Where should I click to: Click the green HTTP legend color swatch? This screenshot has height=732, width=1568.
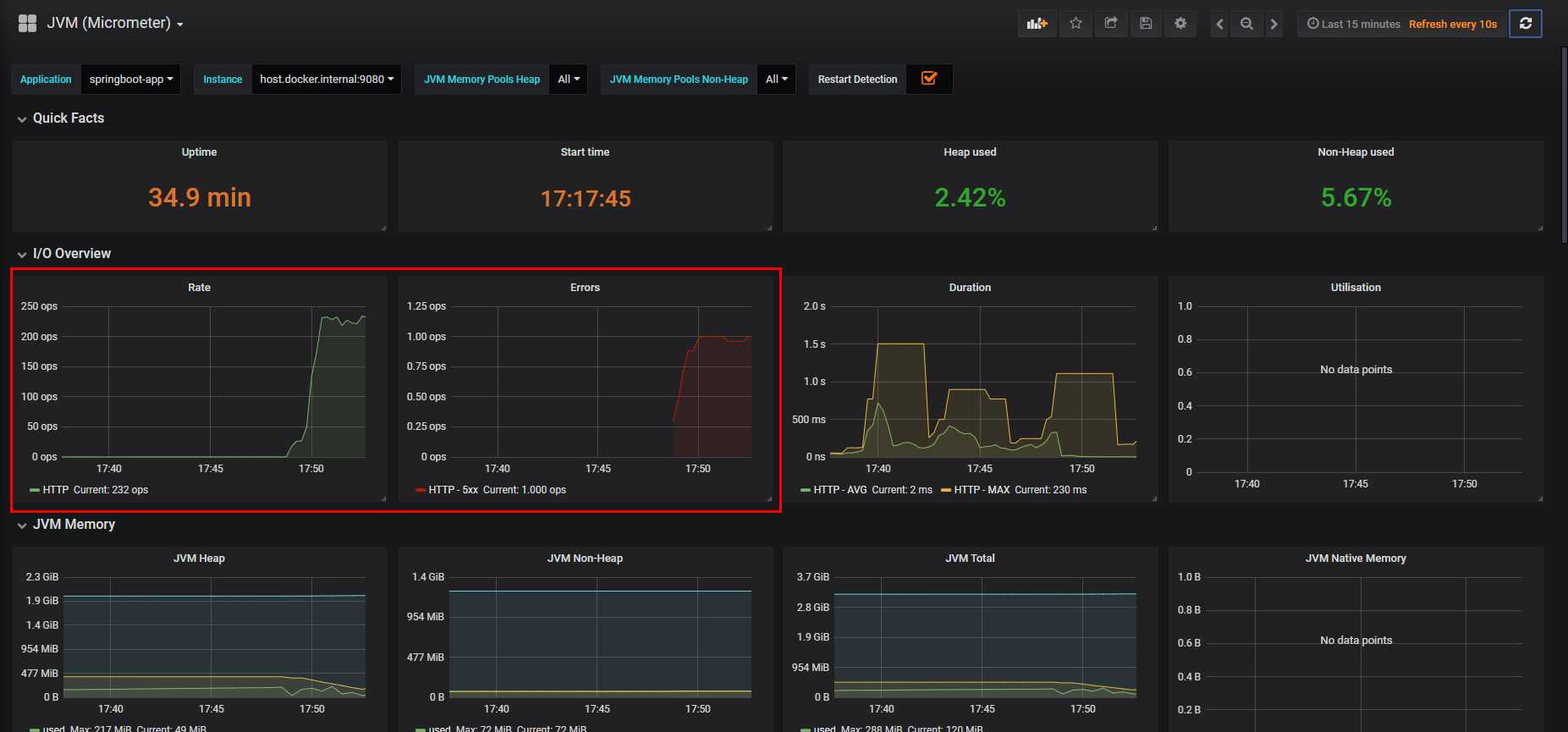35,490
